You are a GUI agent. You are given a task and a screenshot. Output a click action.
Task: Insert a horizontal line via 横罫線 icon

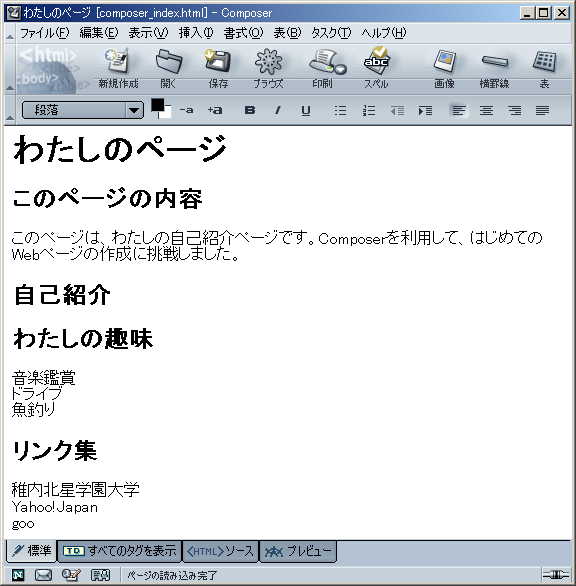coord(495,68)
